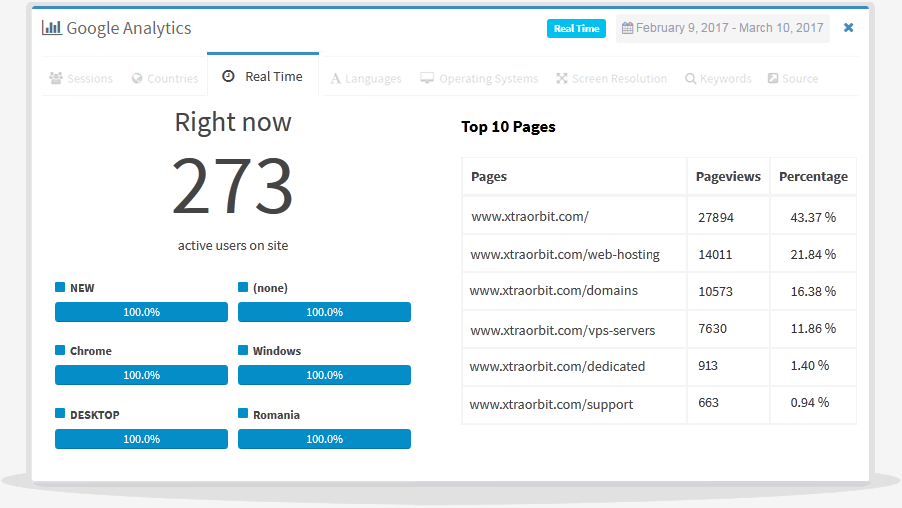Open the Sessions tab
Viewport: 902px width, 508px height.
pyautogui.click(x=81, y=78)
